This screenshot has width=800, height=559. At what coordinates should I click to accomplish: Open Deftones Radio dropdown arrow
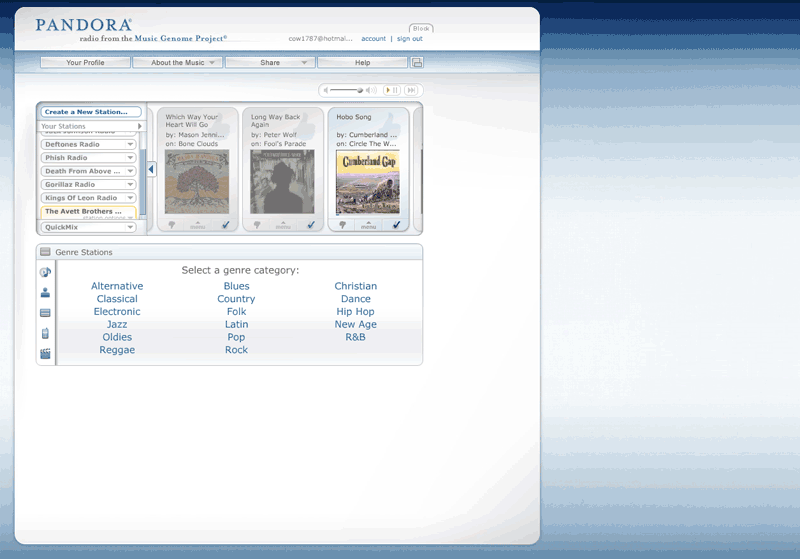tap(131, 144)
